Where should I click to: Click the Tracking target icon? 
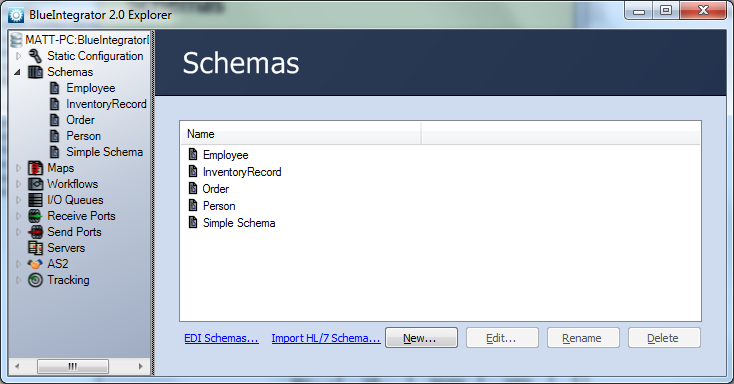click(x=35, y=280)
